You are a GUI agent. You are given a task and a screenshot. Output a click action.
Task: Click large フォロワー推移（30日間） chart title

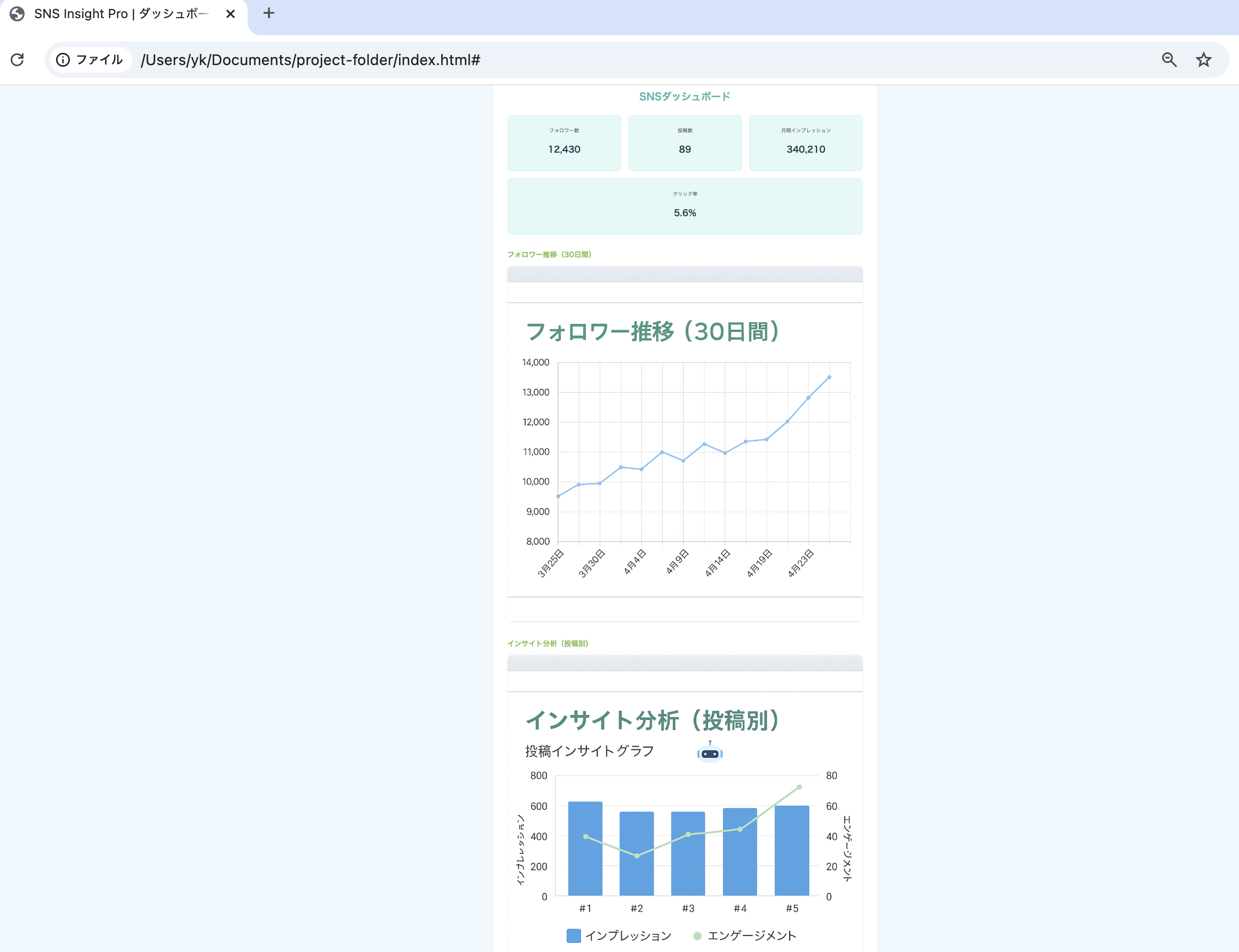[653, 332]
